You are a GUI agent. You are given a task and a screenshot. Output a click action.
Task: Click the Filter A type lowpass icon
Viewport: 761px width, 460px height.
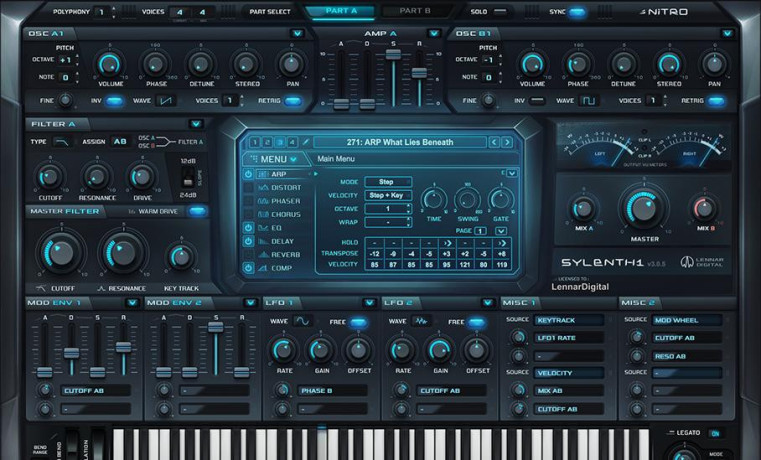pyautogui.click(x=63, y=142)
